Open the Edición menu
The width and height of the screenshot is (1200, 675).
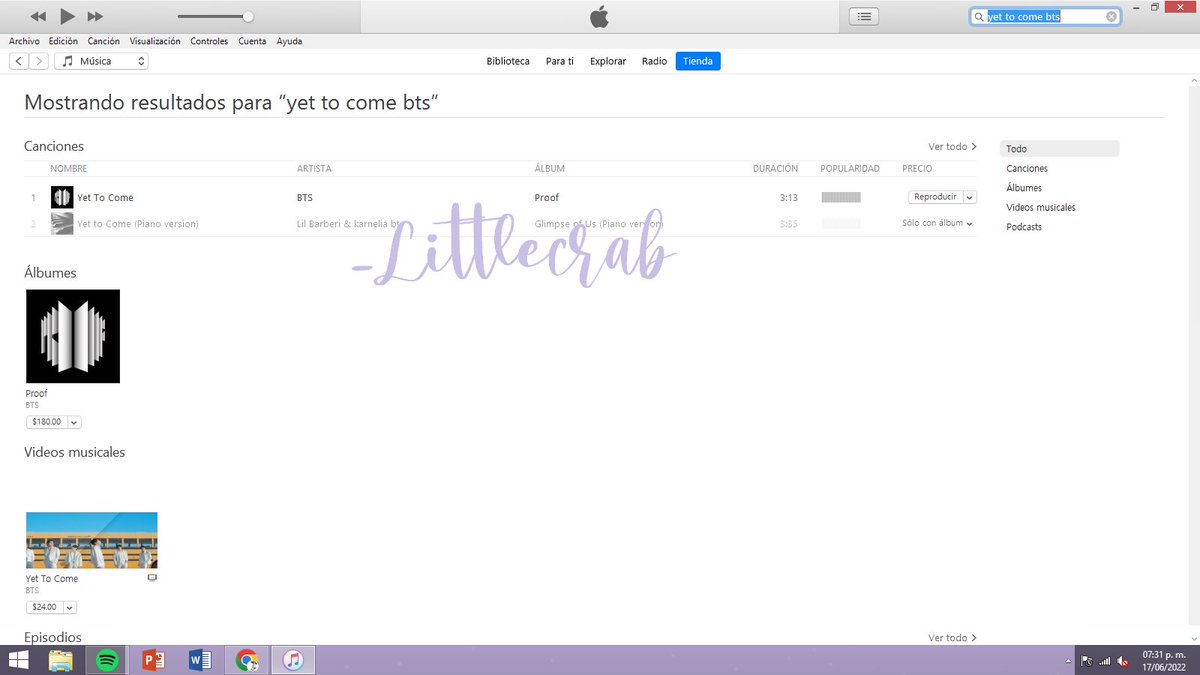click(x=63, y=42)
